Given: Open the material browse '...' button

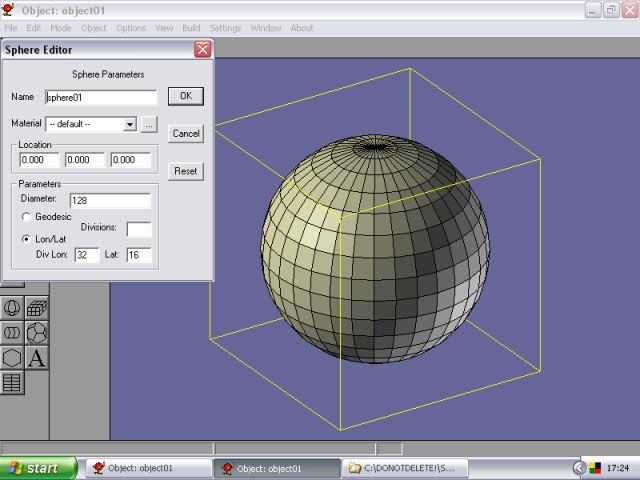Looking at the screenshot, I should 149,124.
